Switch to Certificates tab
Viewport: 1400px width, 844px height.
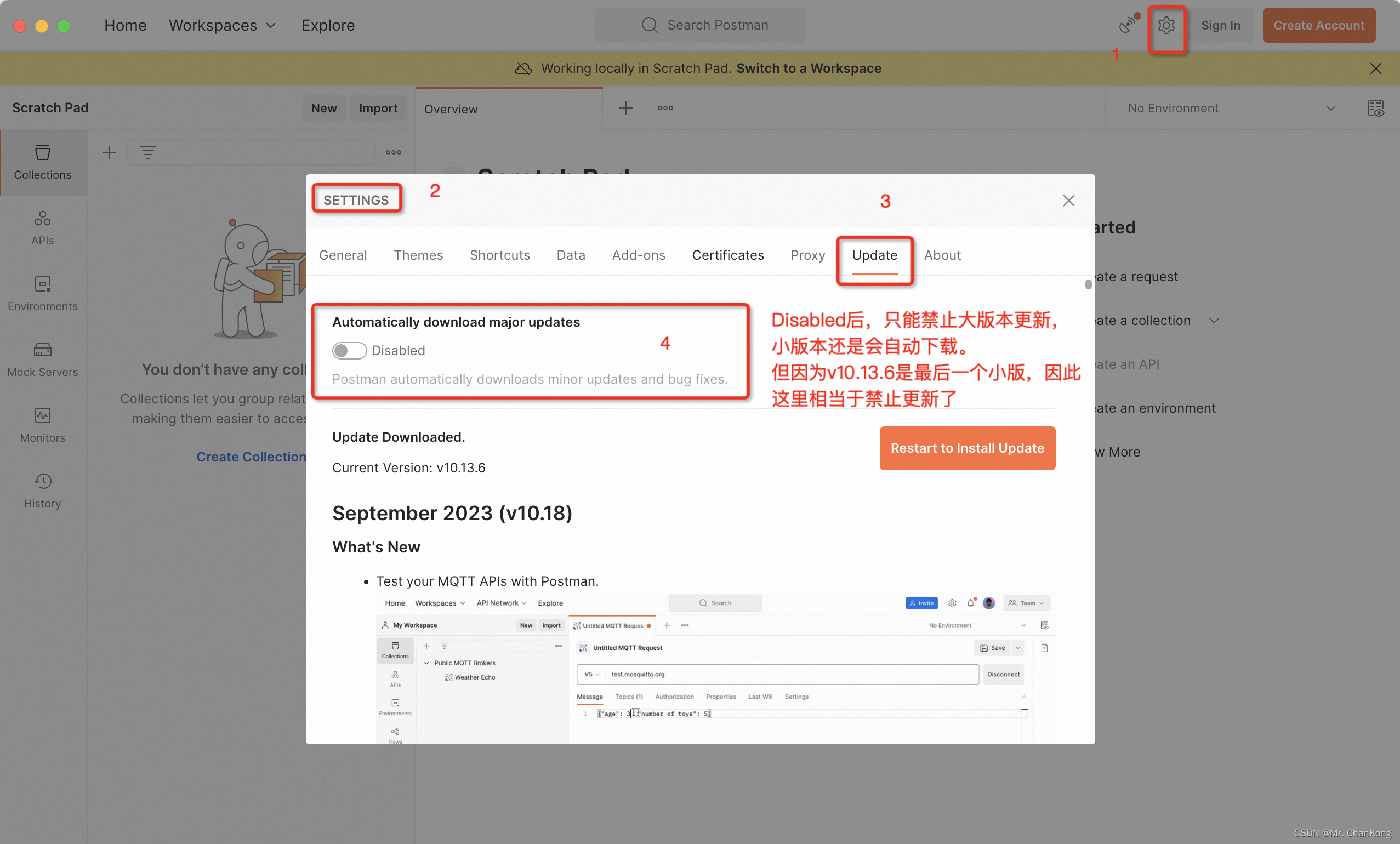pos(727,255)
